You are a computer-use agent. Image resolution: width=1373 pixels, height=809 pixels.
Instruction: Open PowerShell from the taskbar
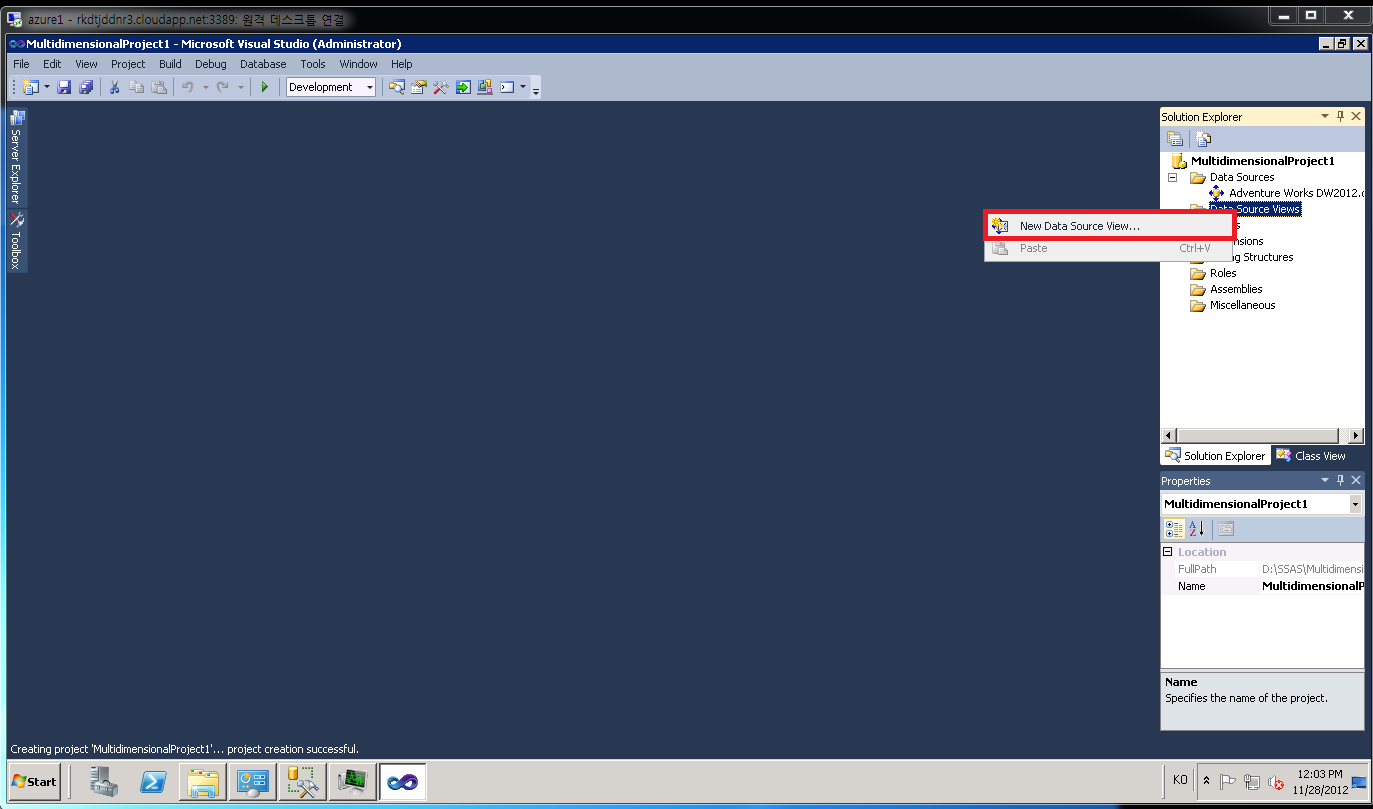point(154,782)
